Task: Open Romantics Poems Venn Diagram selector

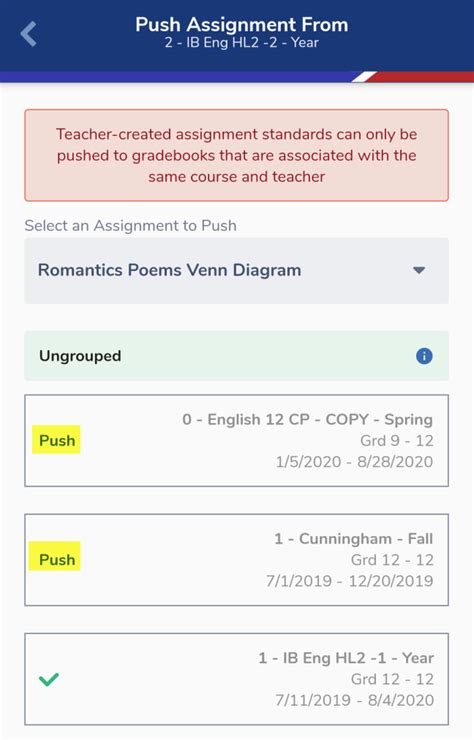Action: [x=237, y=270]
